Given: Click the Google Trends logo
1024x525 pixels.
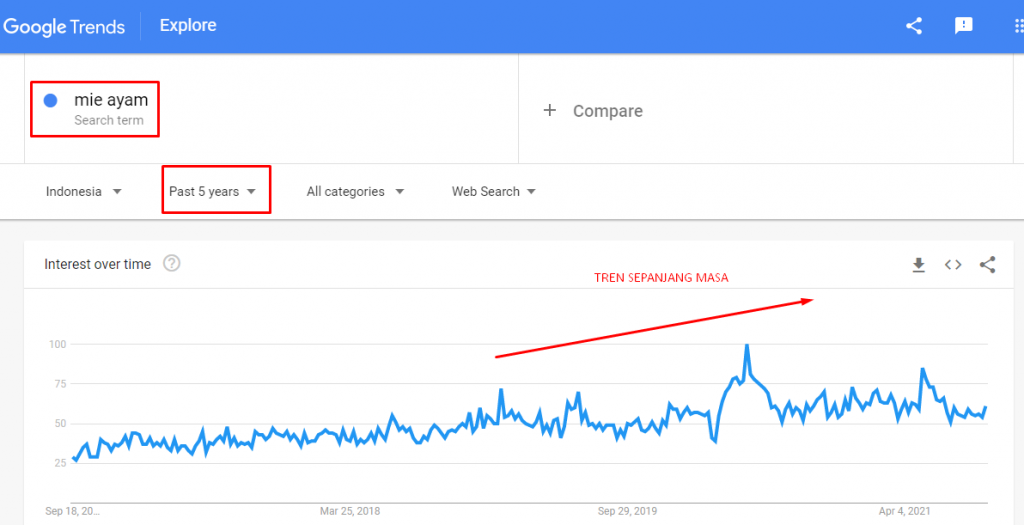Looking at the screenshot, I should click(65, 26).
